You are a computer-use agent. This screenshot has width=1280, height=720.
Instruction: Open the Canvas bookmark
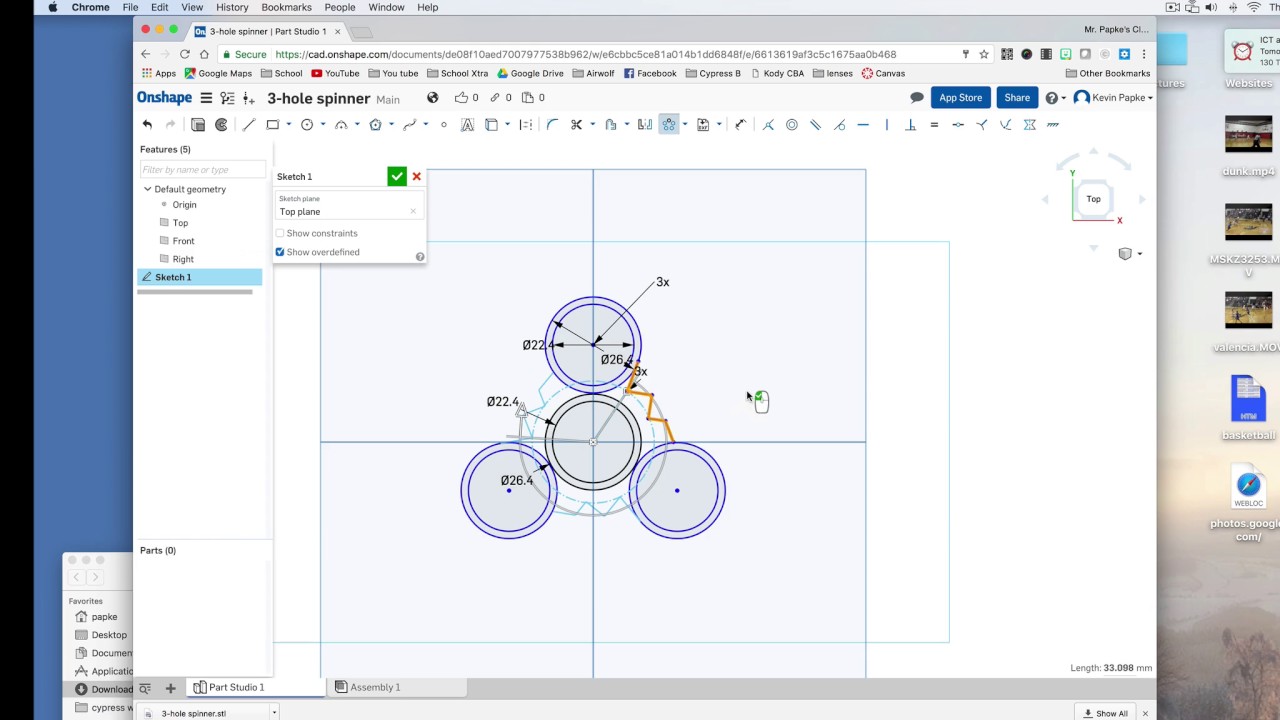883,73
